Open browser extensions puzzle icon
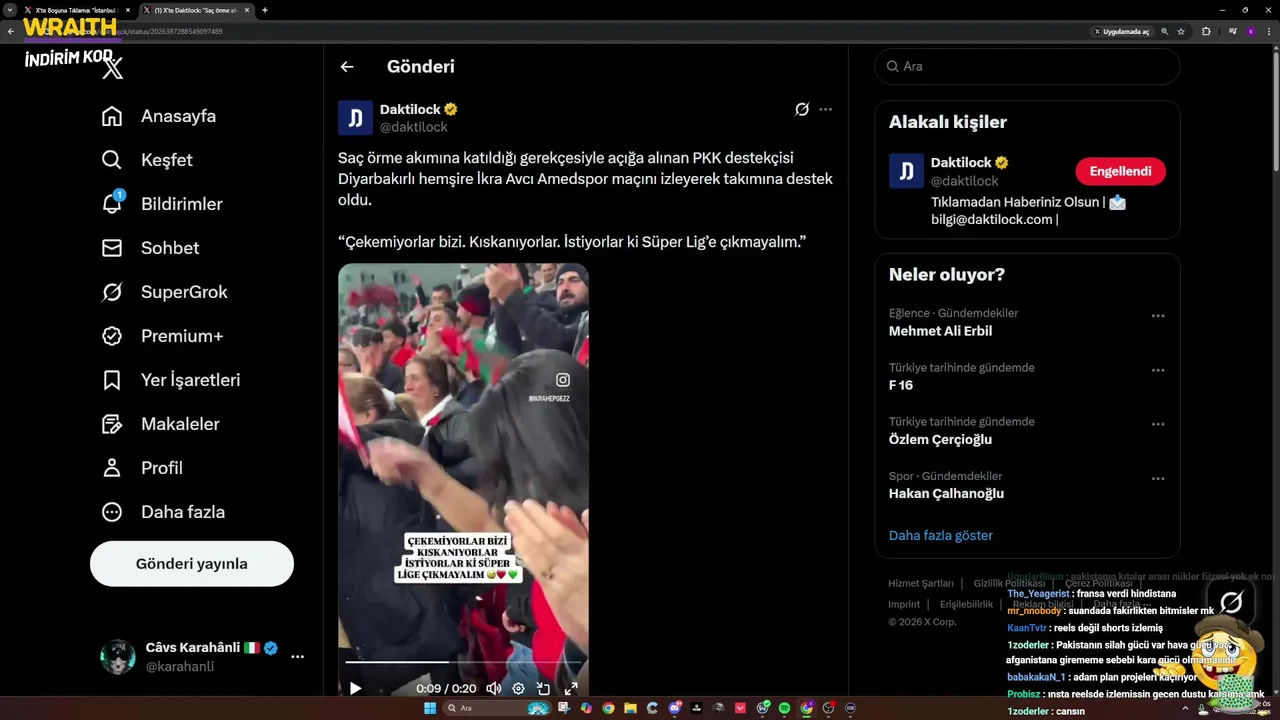1280x720 pixels. point(1206,32)
